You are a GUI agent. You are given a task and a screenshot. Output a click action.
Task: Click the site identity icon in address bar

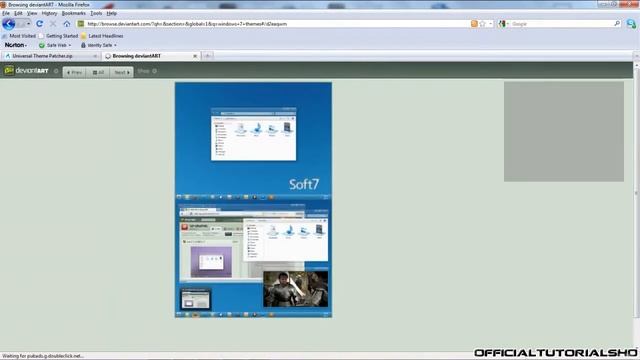[81, 24]
